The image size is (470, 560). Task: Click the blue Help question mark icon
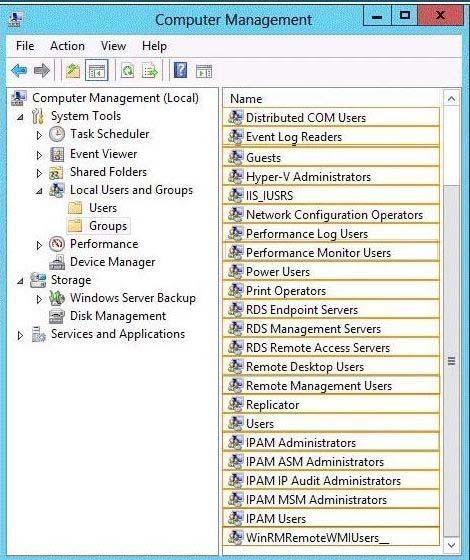click(180, 70)
